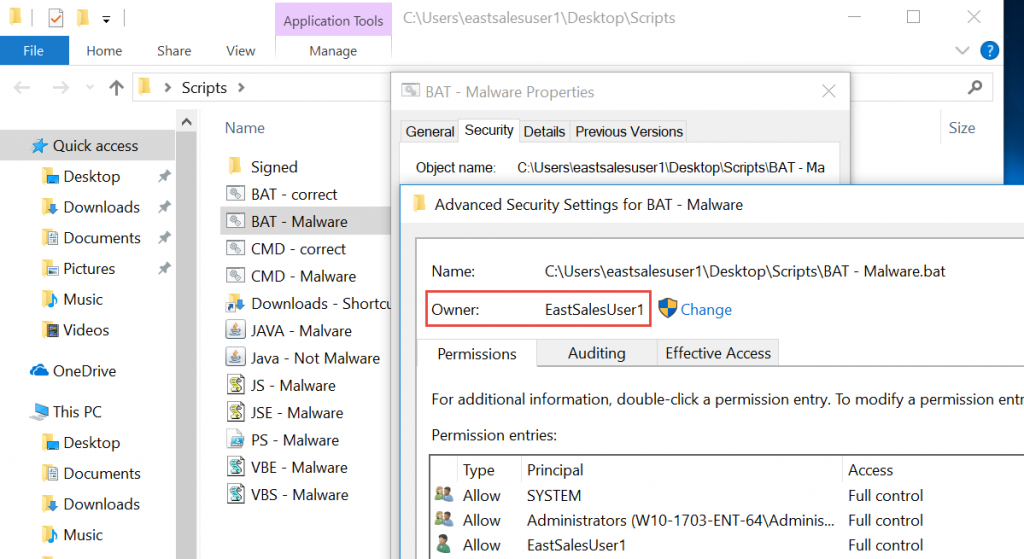Sort files by the Size column
The image size is (1024, 559).
[961, 128]
